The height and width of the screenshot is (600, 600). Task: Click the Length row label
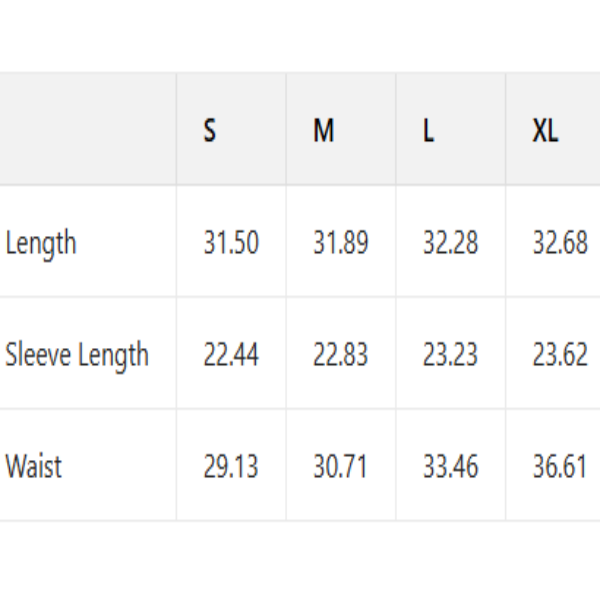point(41,243)
